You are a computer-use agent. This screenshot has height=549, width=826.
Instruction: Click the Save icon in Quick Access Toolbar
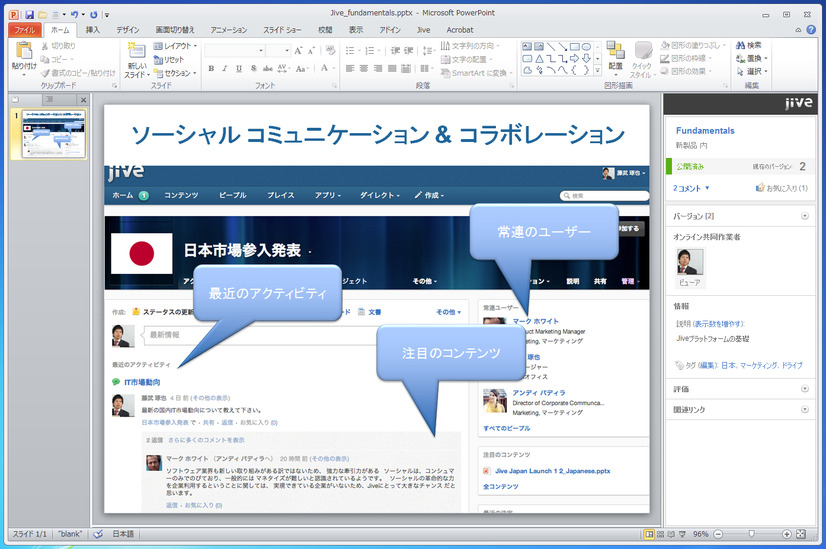[30, 15]
